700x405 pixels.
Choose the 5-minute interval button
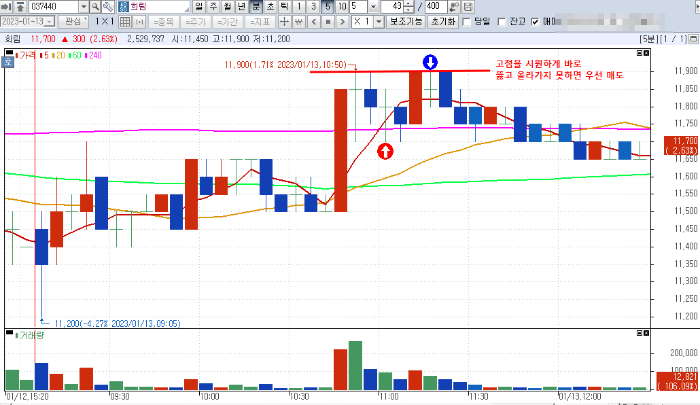coord(328,7)
